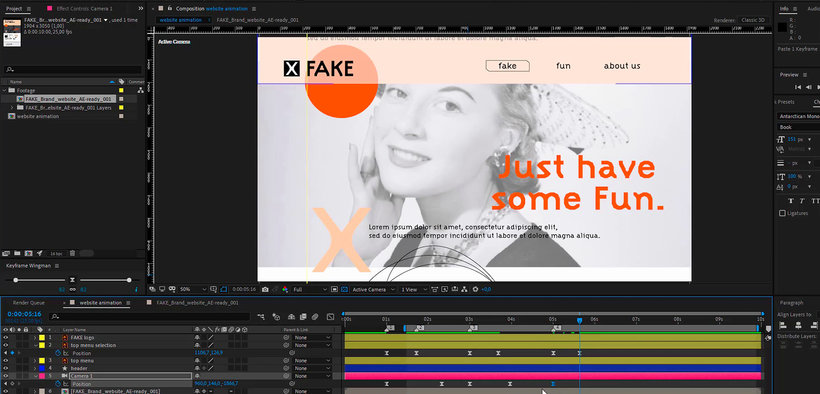The width and height of the screenshot is (820, 394).
Task: Click the 0:00:05:16 timecode in timeline
Action: [x=24, y=314]
